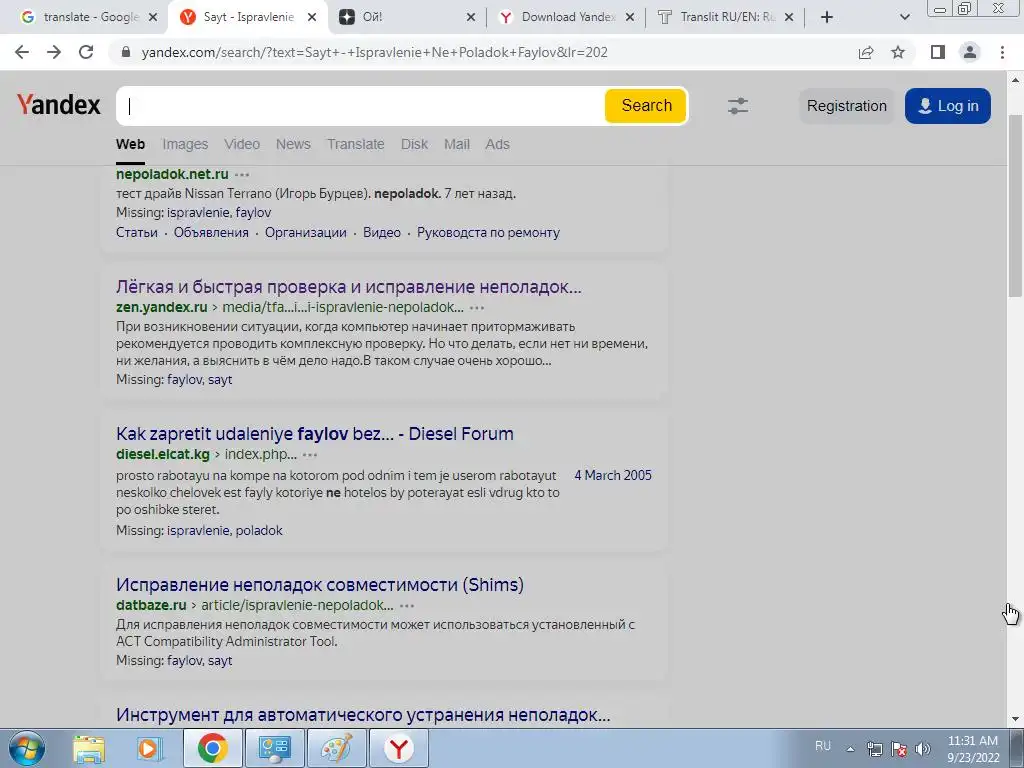Select the Disk search category
This screenshot has width=1024, height=768.
pos(414,144)
